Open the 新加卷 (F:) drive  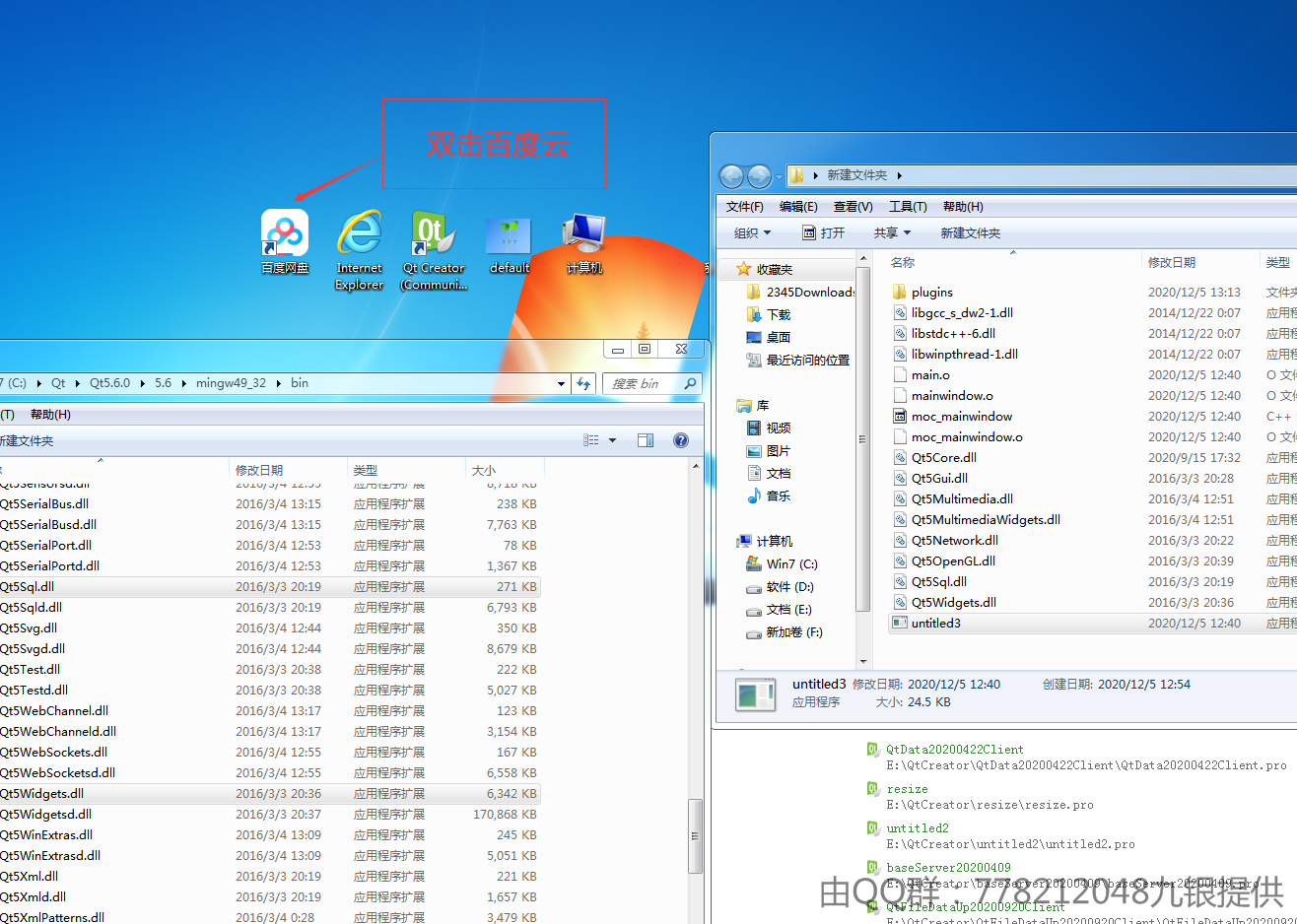click(x=785, y=631)
